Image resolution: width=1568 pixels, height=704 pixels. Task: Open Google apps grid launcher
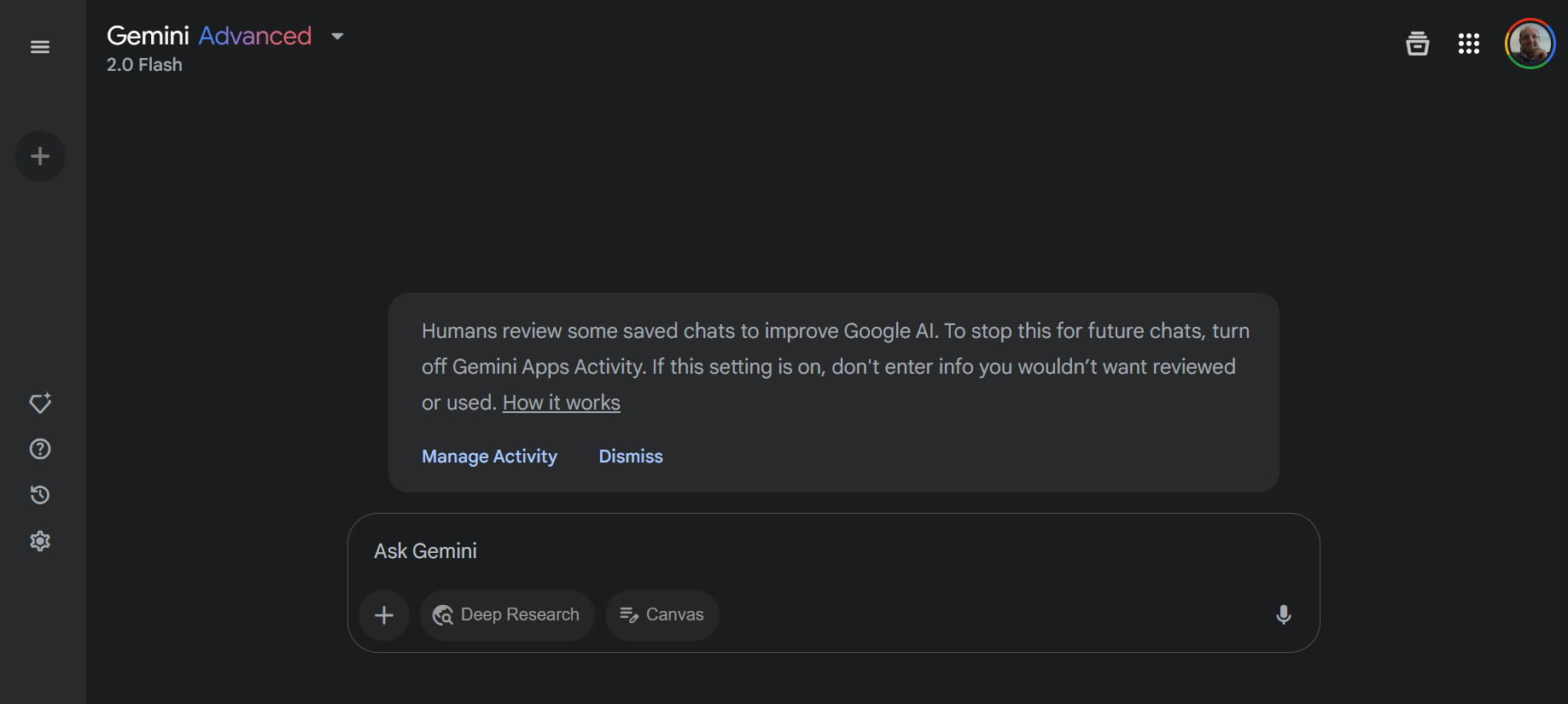click(x=1469, y=44)
